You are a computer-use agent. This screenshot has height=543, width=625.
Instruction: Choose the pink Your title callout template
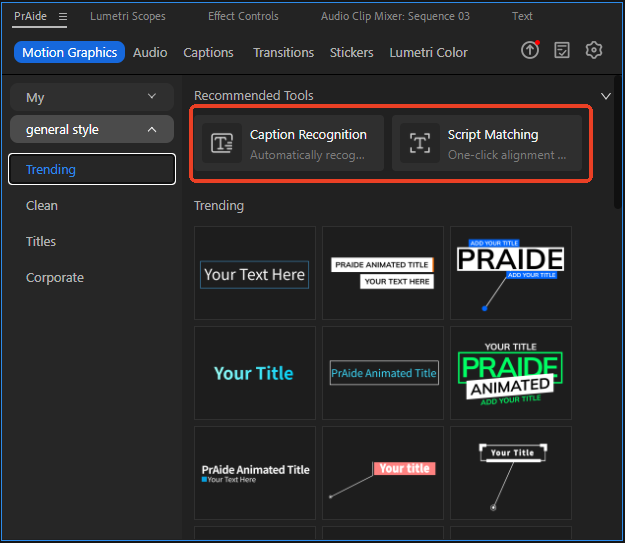tap(383, 473)
